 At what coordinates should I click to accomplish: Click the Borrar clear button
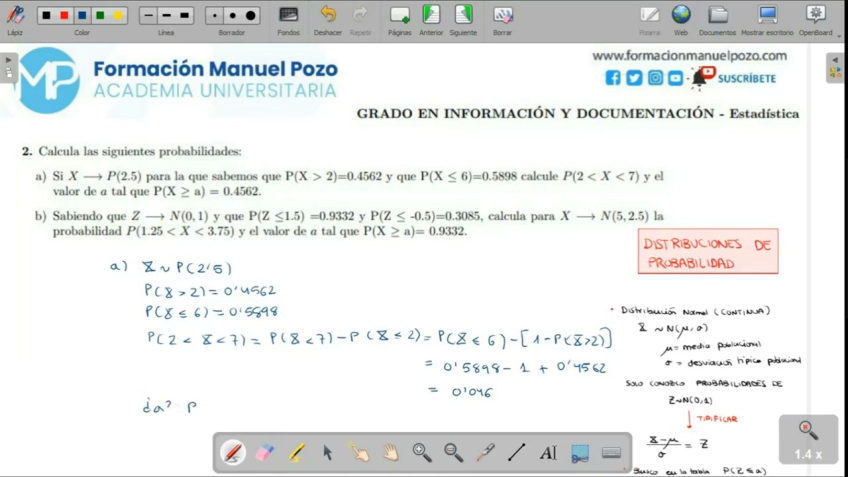[x=502, y=21]
